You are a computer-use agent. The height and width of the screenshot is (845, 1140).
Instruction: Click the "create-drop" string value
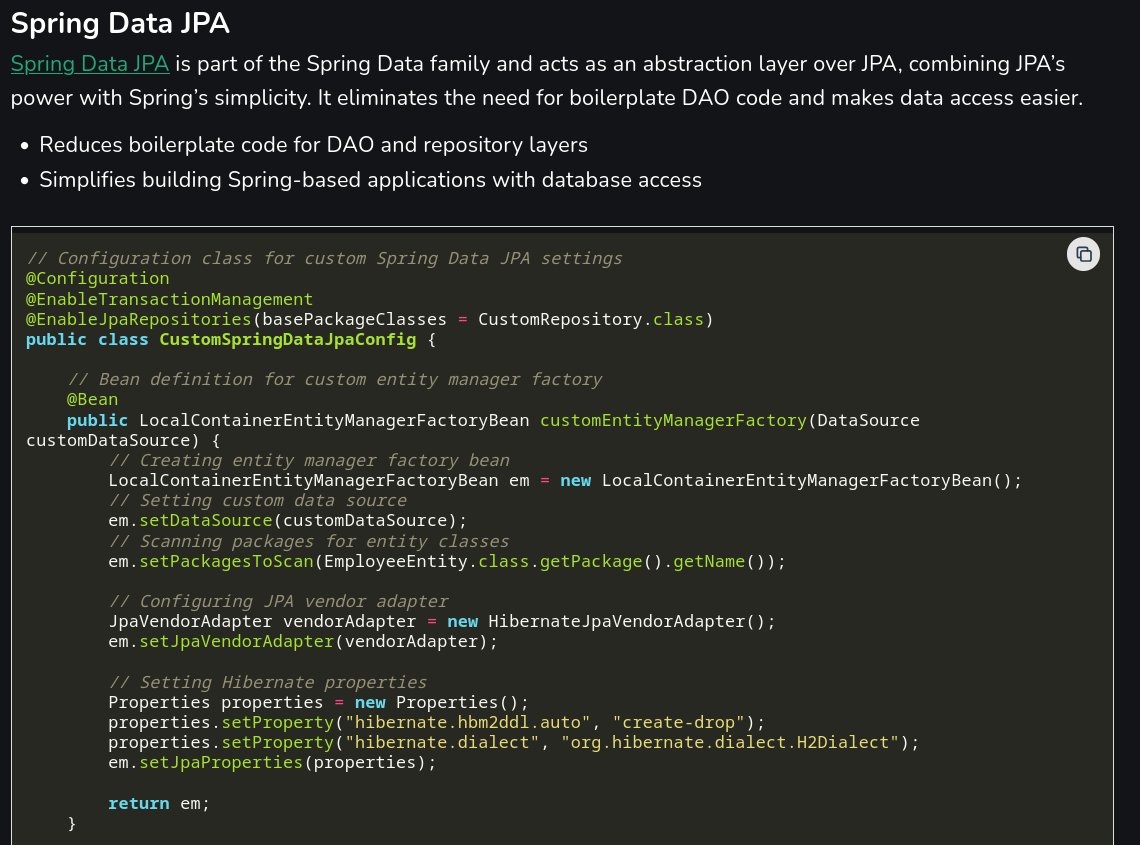678,723
